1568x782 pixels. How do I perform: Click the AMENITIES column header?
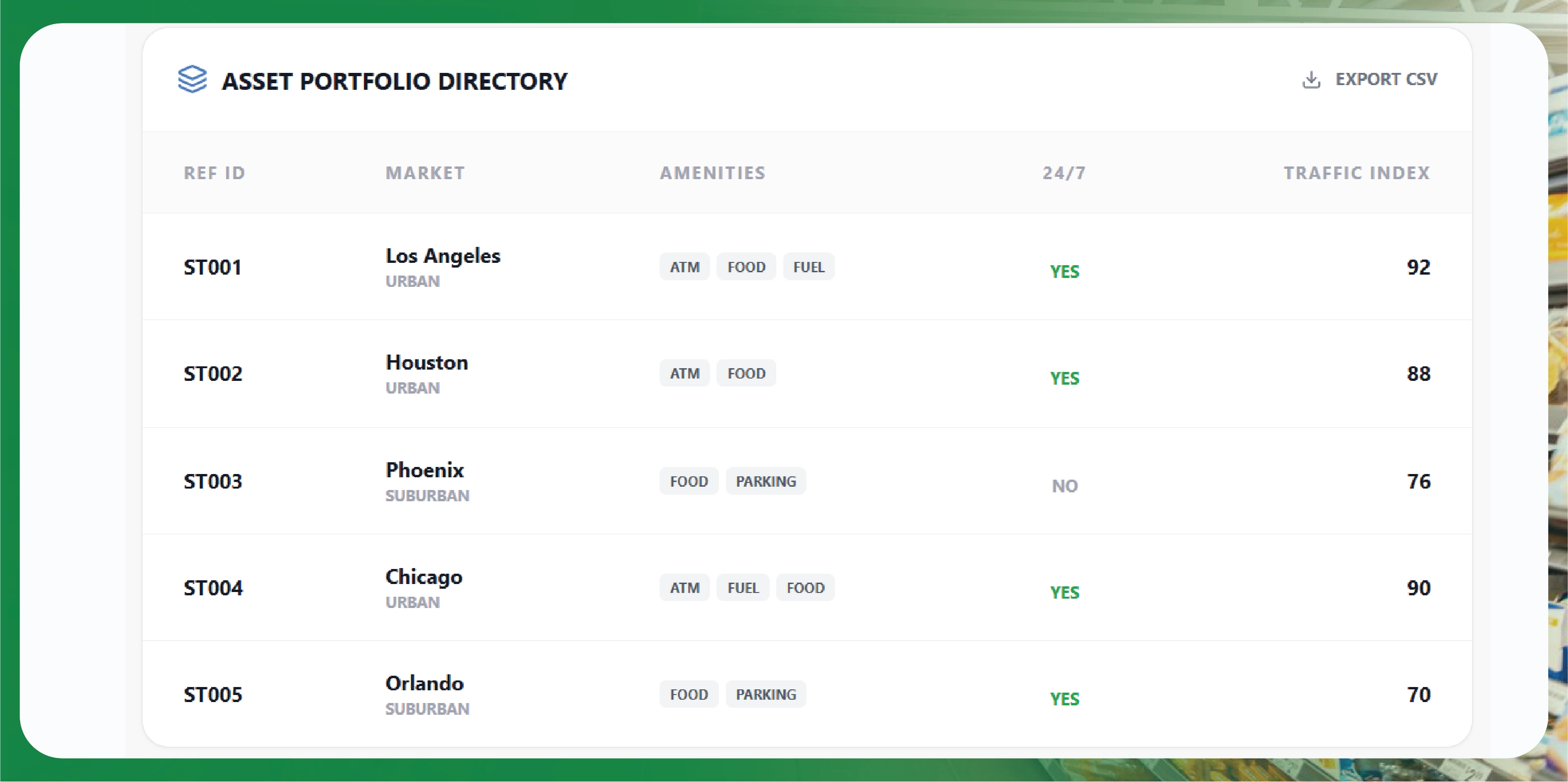click(x=712, y=173)
